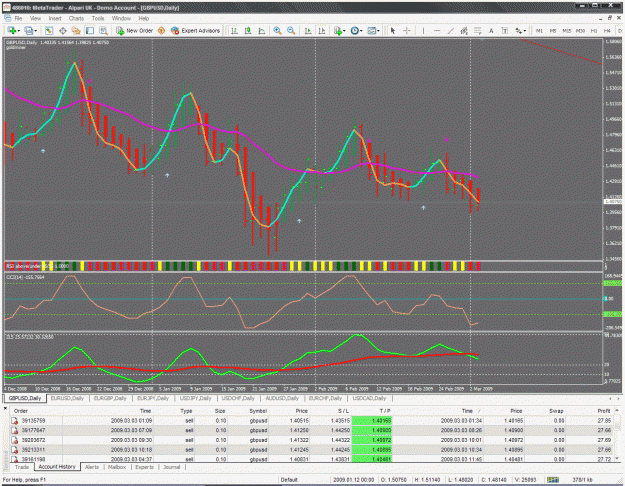
Task: Open the Help menu
Action: (143, 18)
